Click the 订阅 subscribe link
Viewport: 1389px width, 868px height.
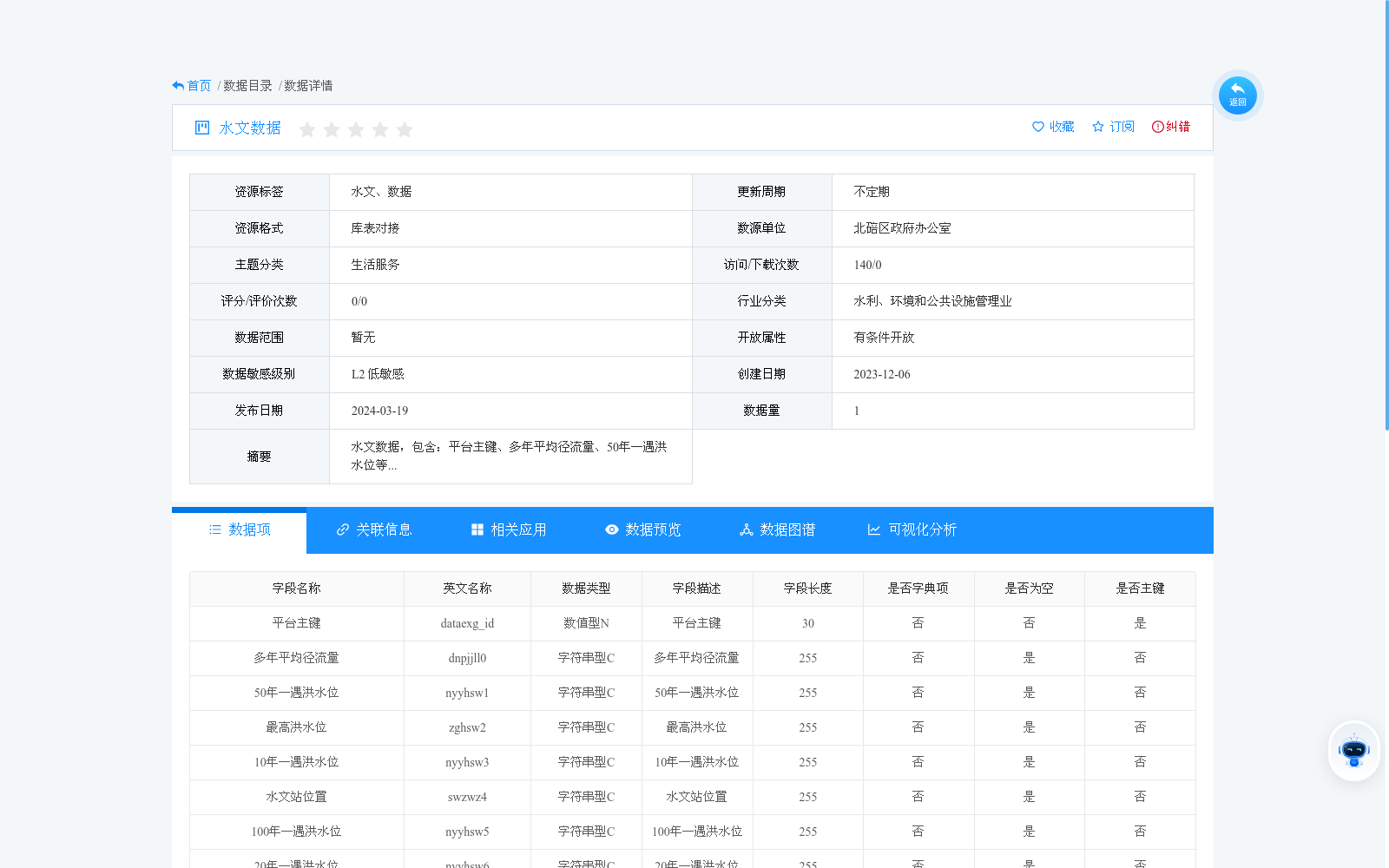(1113, 127)
